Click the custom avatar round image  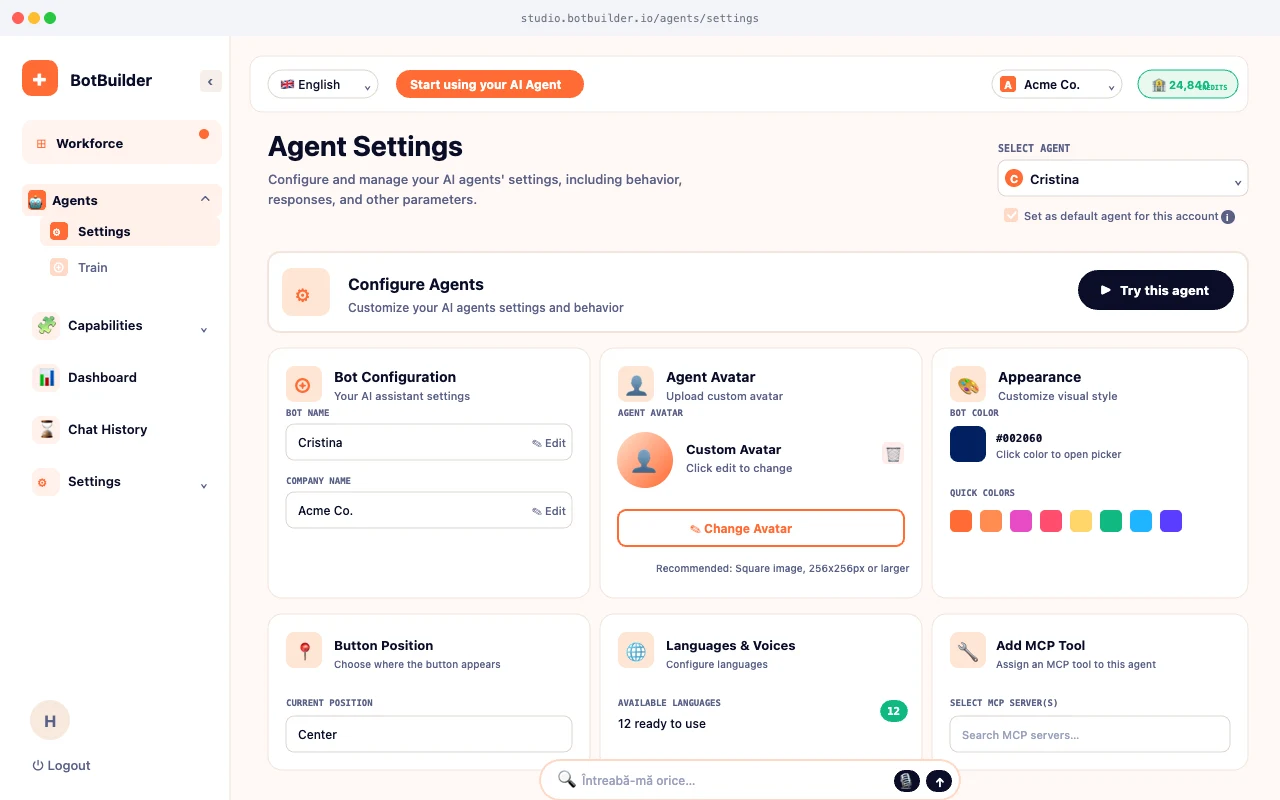(645, 460)
